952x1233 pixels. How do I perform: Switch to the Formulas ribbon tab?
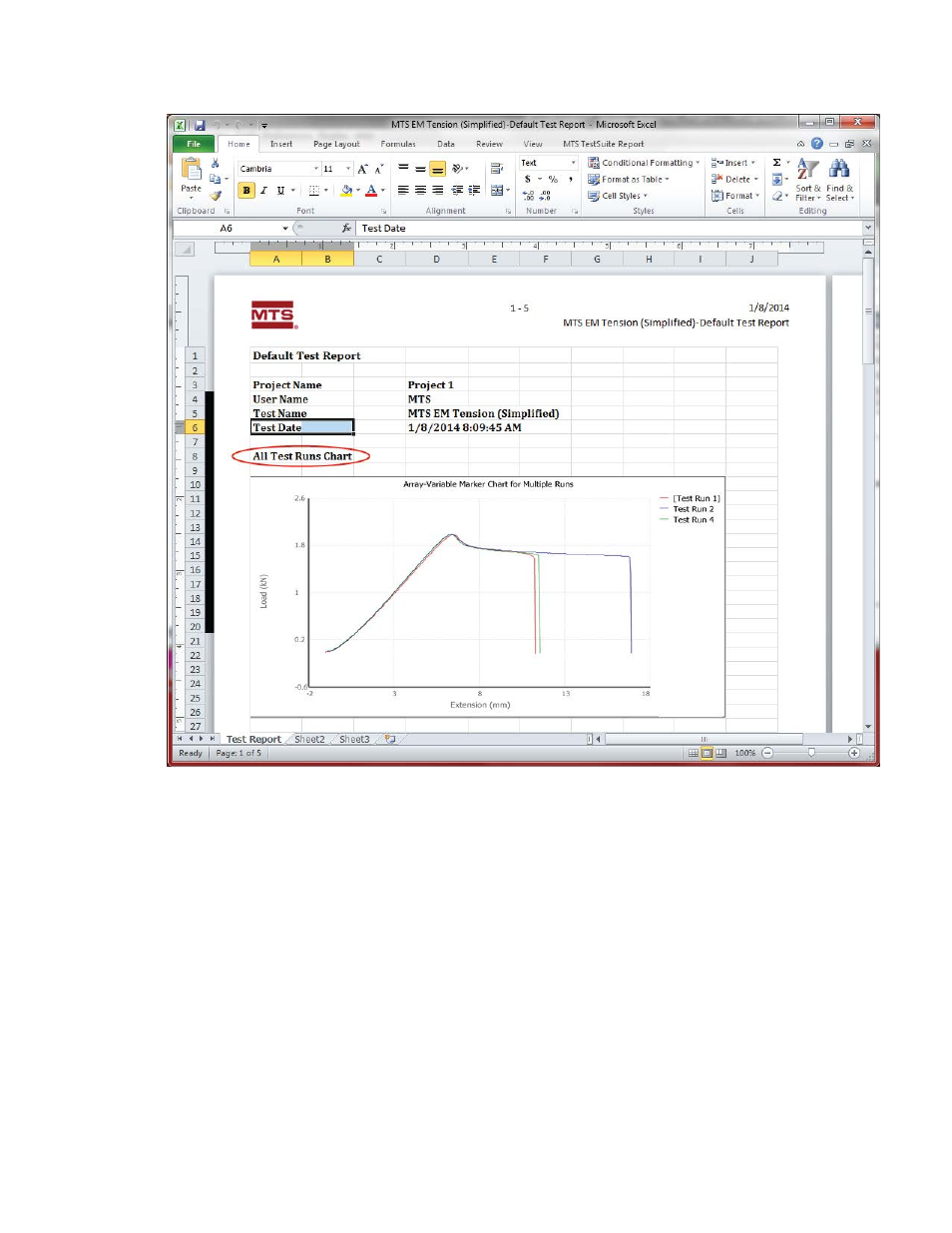[x=398, y=144]
